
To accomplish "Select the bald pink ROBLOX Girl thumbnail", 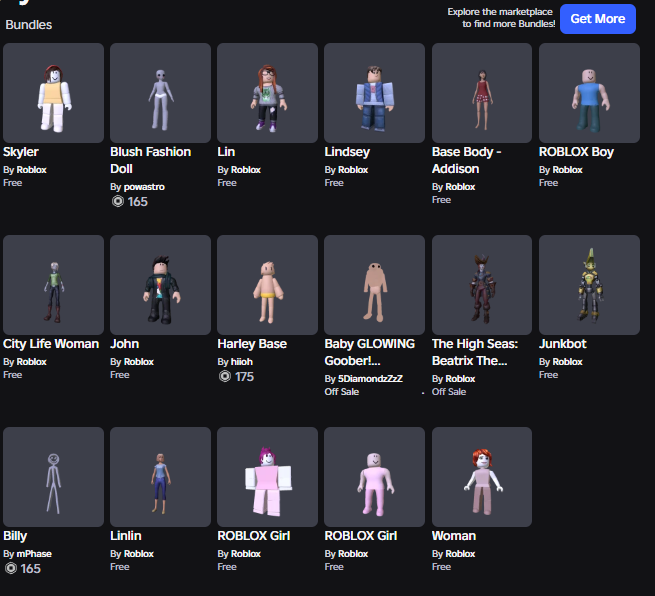I will point(374,477).
